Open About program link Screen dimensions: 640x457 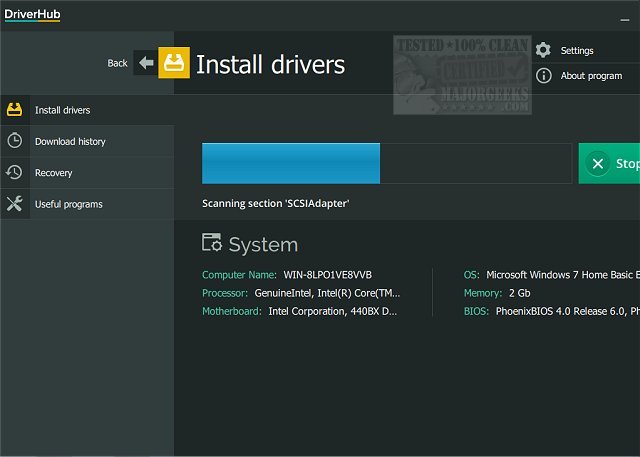click(x=591, y=76)
